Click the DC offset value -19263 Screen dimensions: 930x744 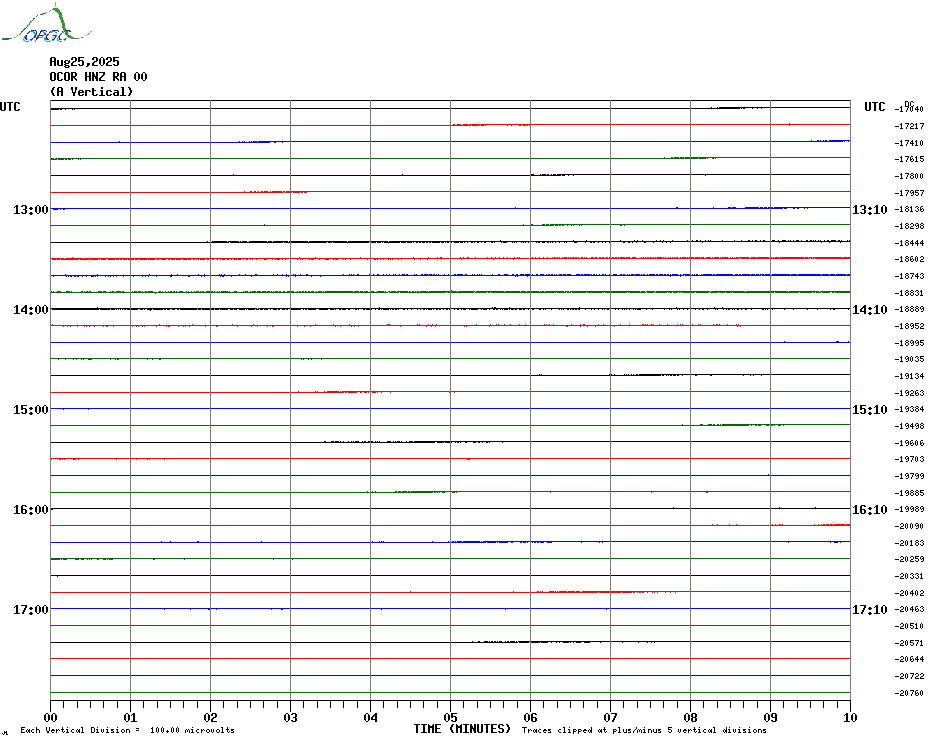pos(909,393)
